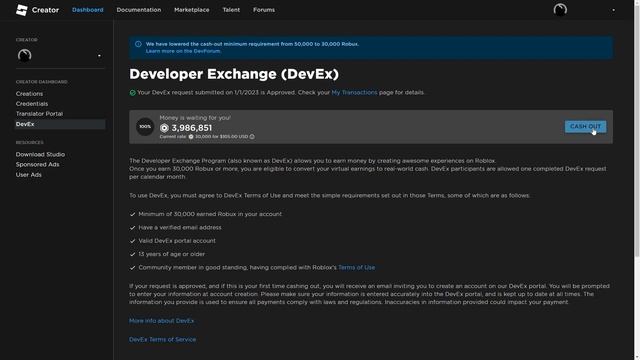This screenshot has height=360, width=640.
Task: Click the info icon in blue banner
Action: 138,44
